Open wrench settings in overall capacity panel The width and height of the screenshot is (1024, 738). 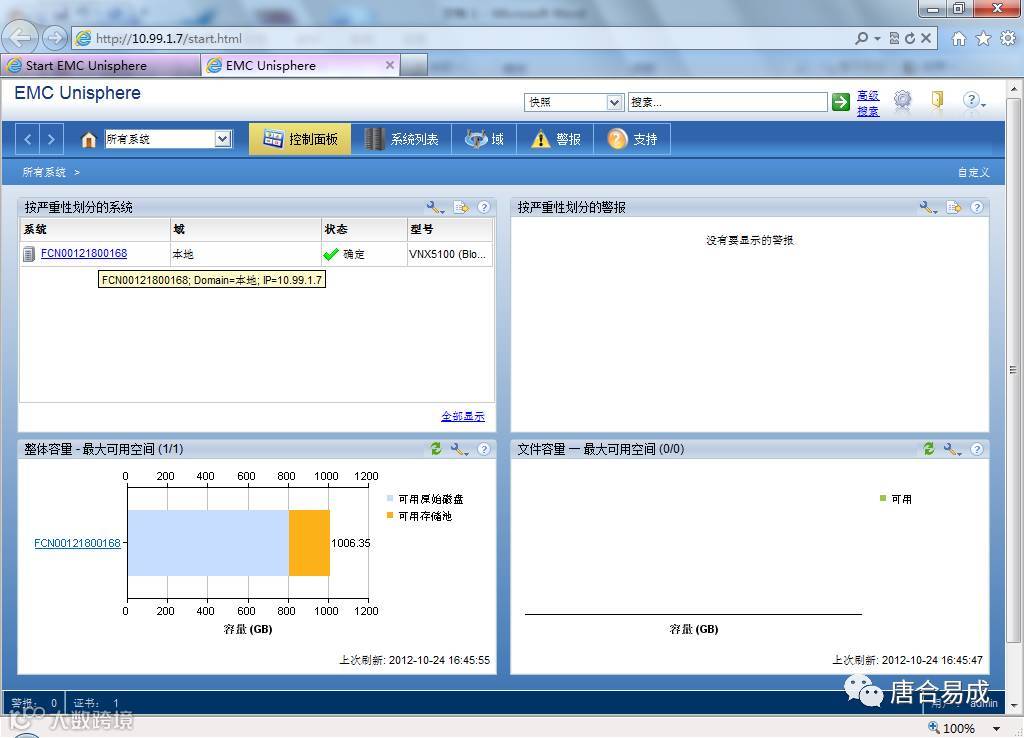click(x=459, y=449)
